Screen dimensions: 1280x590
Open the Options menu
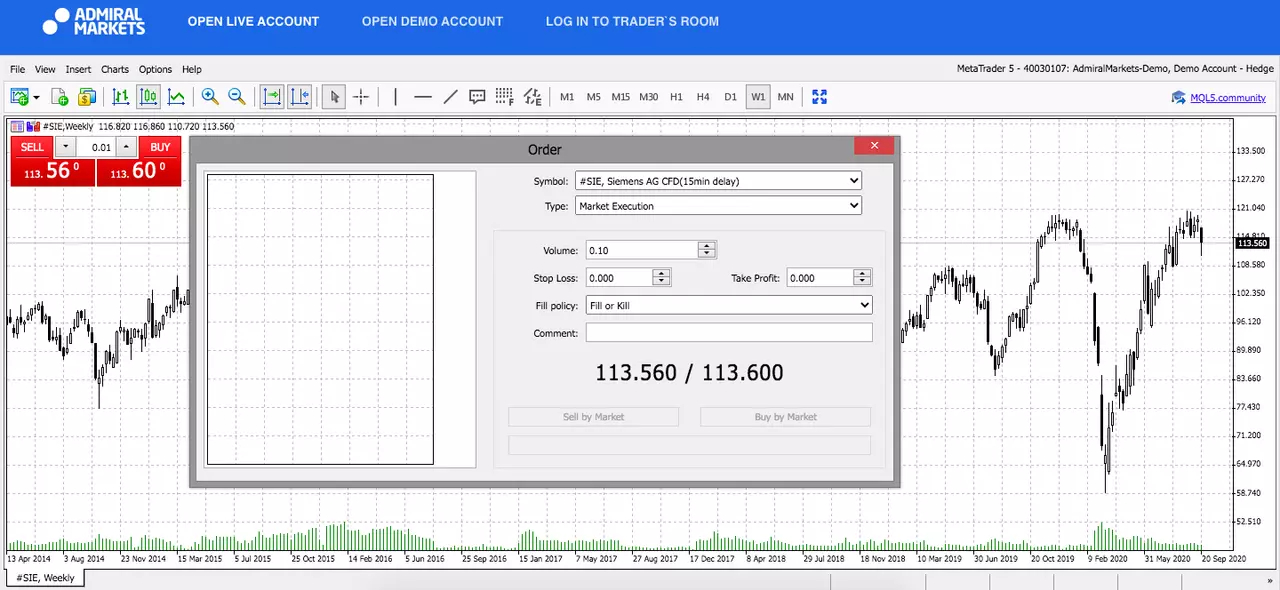click(x=155, y=69)
